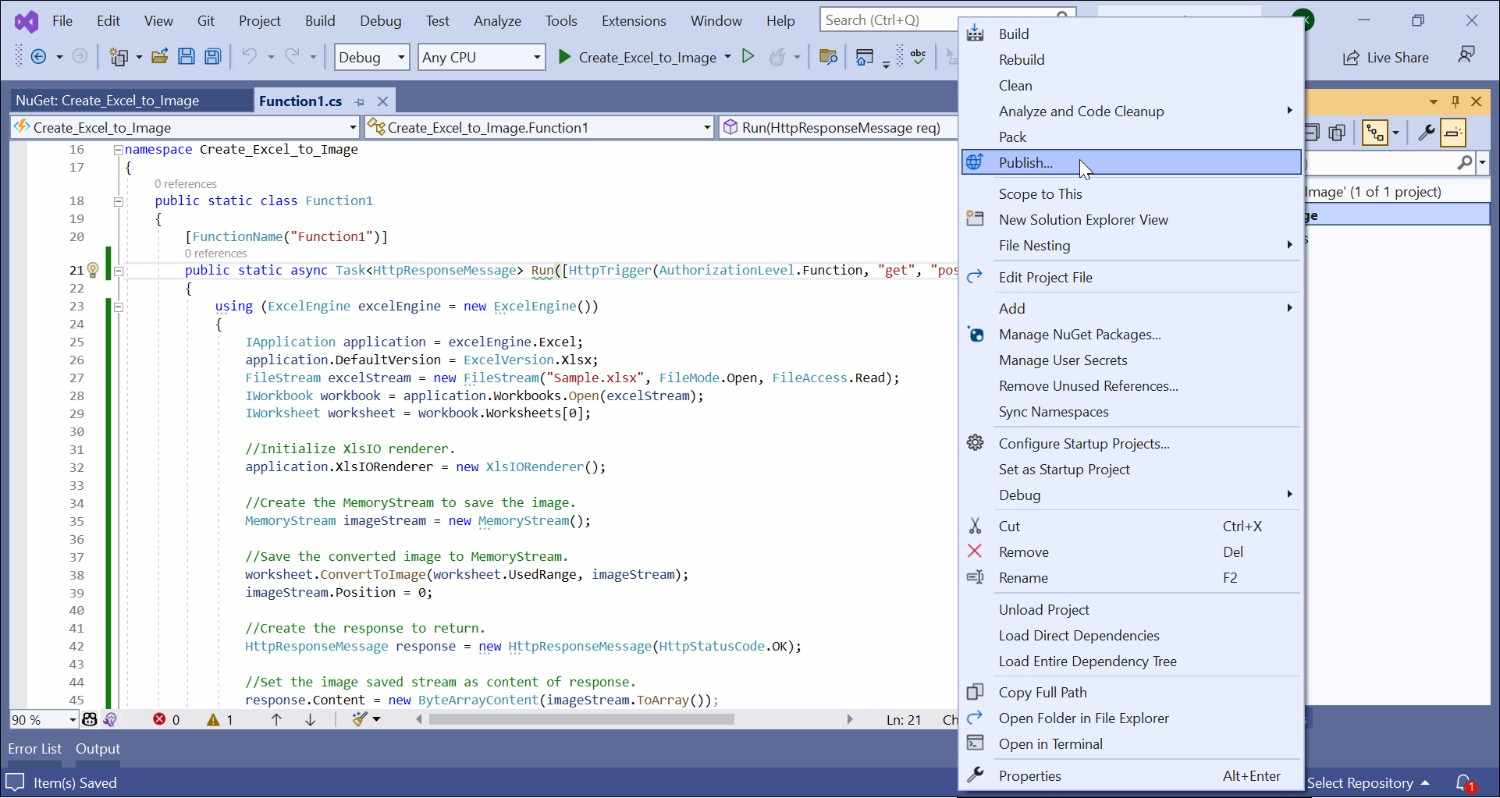Screen dimensions: 1500x798
Task: Click the notifications bell icon
Action: (1465, 783)
